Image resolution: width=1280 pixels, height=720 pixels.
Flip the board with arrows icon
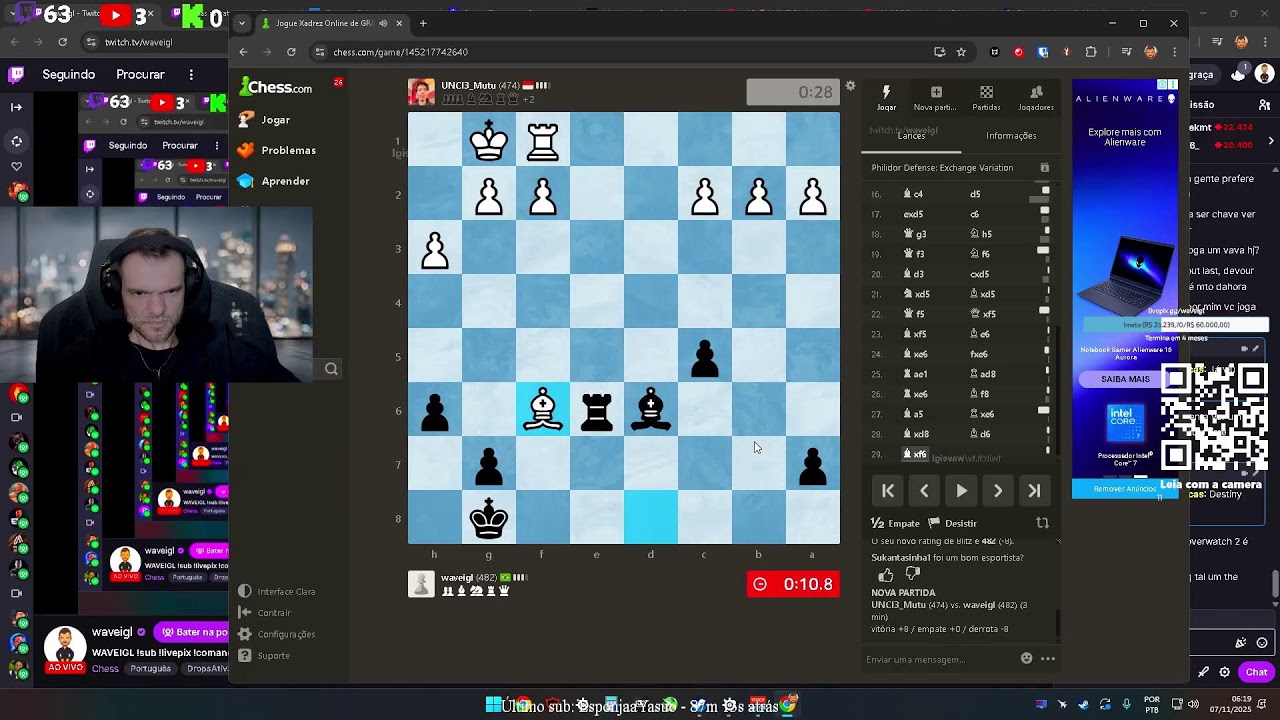pyautogui.click(x=1042, y=523)
